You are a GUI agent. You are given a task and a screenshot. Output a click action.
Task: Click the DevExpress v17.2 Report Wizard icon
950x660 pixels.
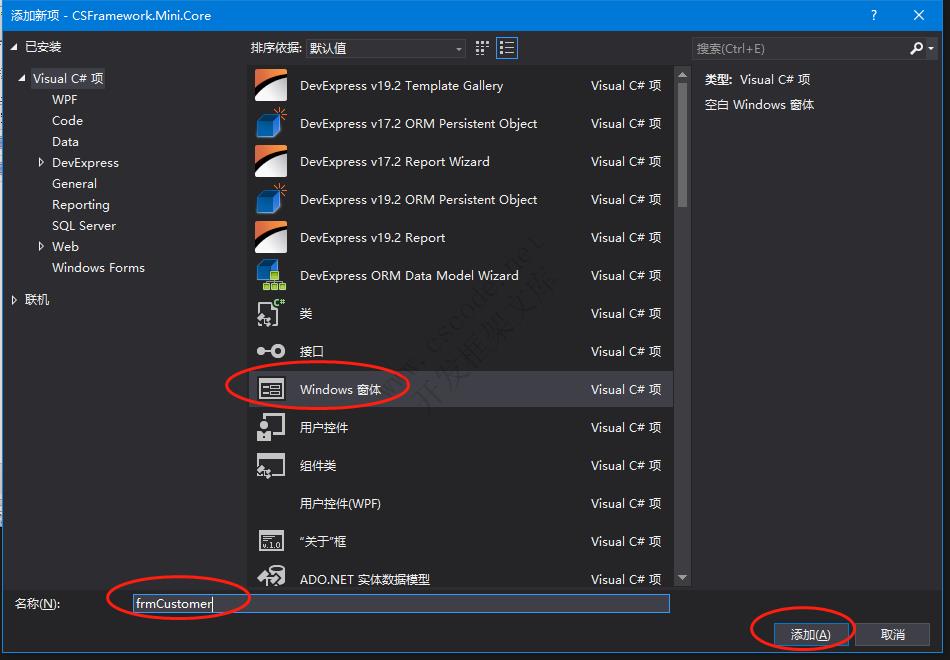(272, 161)
